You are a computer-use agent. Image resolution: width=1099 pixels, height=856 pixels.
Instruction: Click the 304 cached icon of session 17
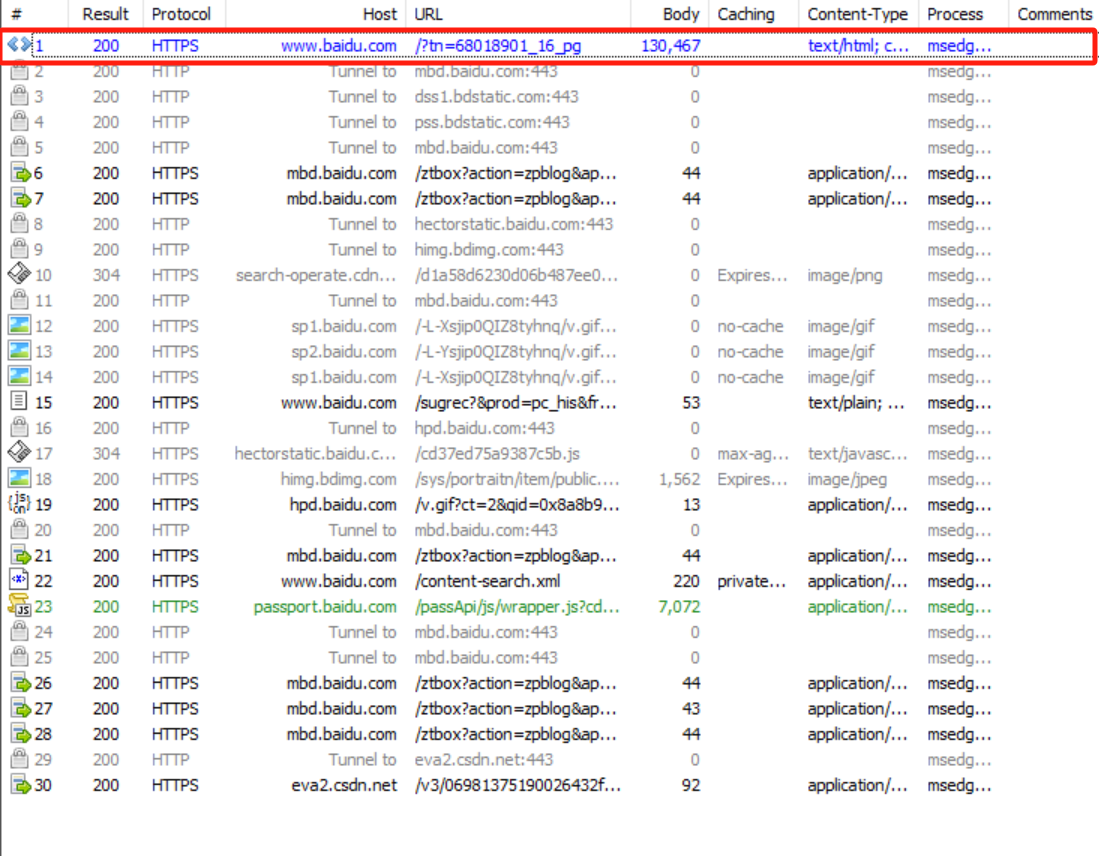pos(19,453)
